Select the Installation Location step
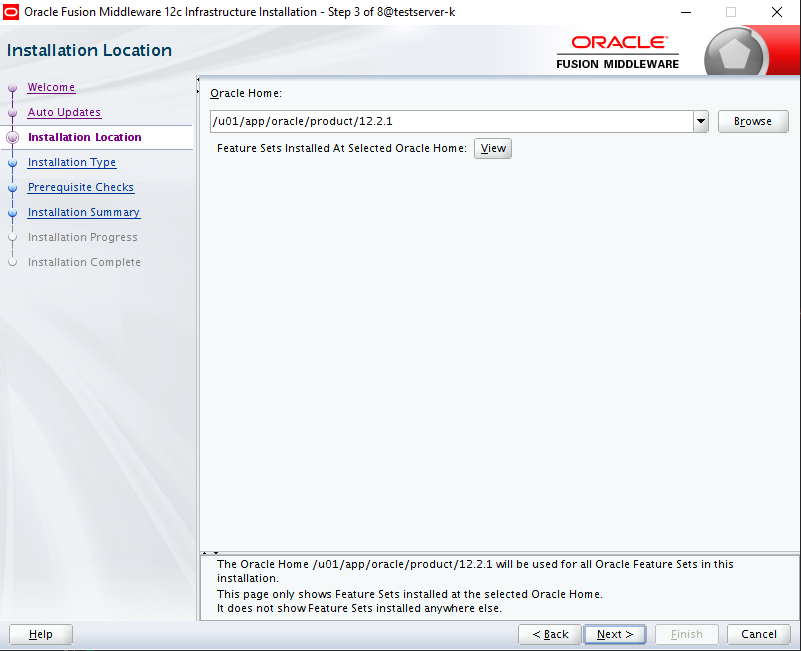The height and width of the screenshot is (651, 801). (85, 137)
